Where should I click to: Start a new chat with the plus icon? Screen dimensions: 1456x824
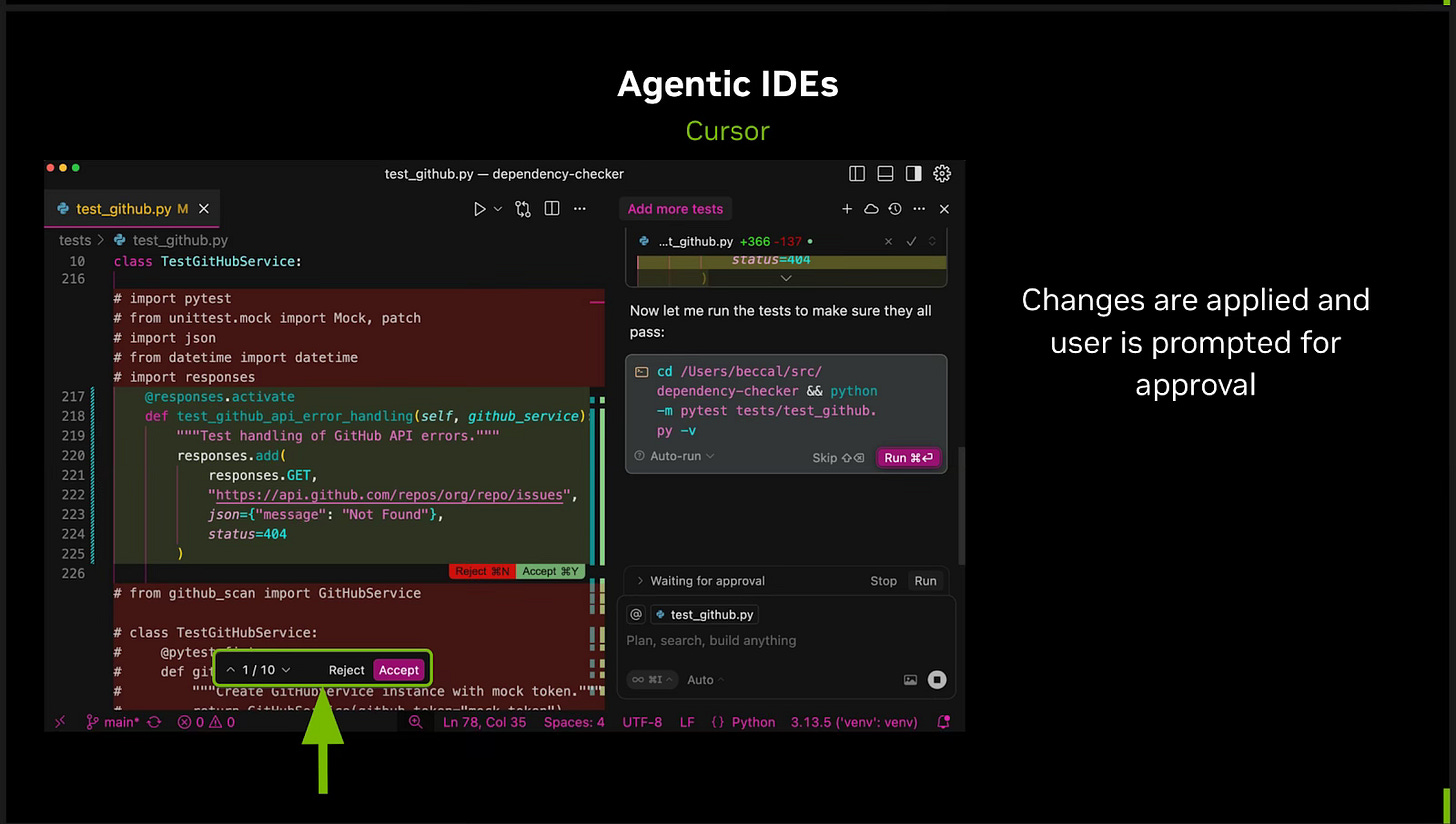(x=847, y=209)
